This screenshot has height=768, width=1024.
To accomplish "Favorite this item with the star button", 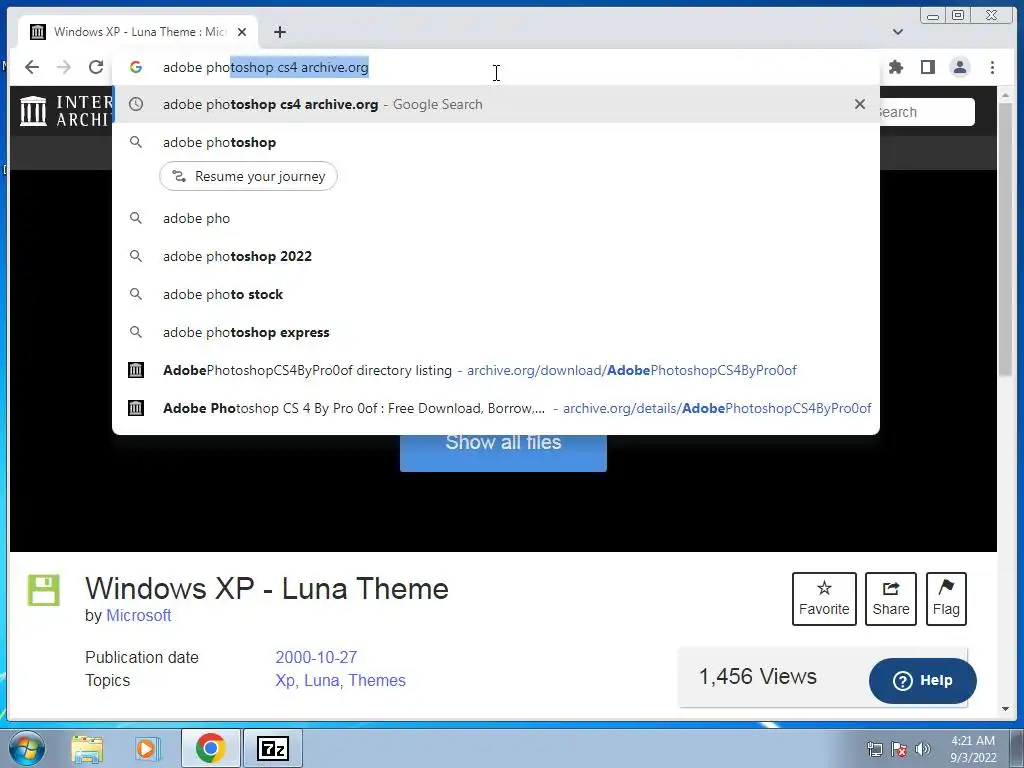I will 824,599.
